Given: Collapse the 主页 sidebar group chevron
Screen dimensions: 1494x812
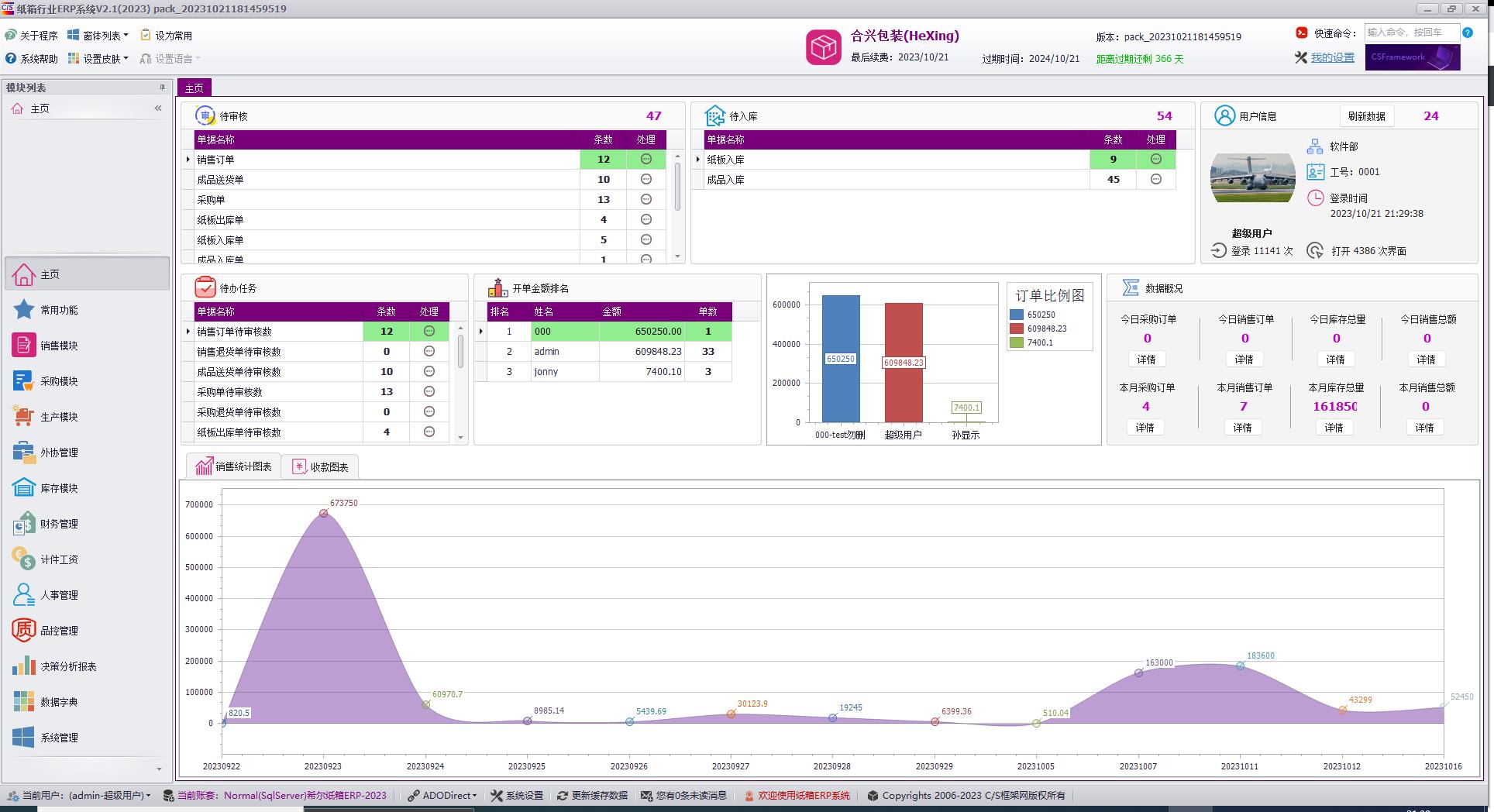Looking at the screenshot, I should click(x=158, y=108).
